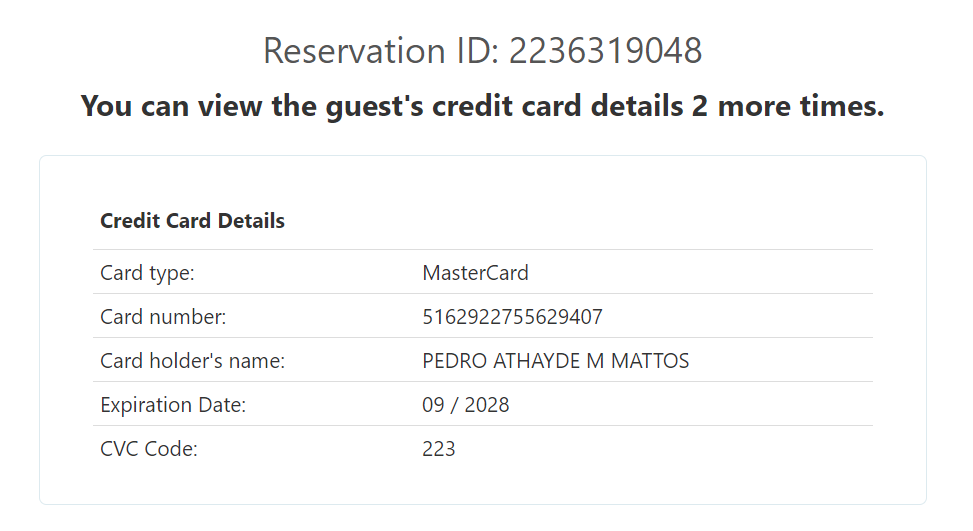This screenshot has width=973, height=531.
Task: Click the "CVC Code:" label
Action: pos(149,449)
